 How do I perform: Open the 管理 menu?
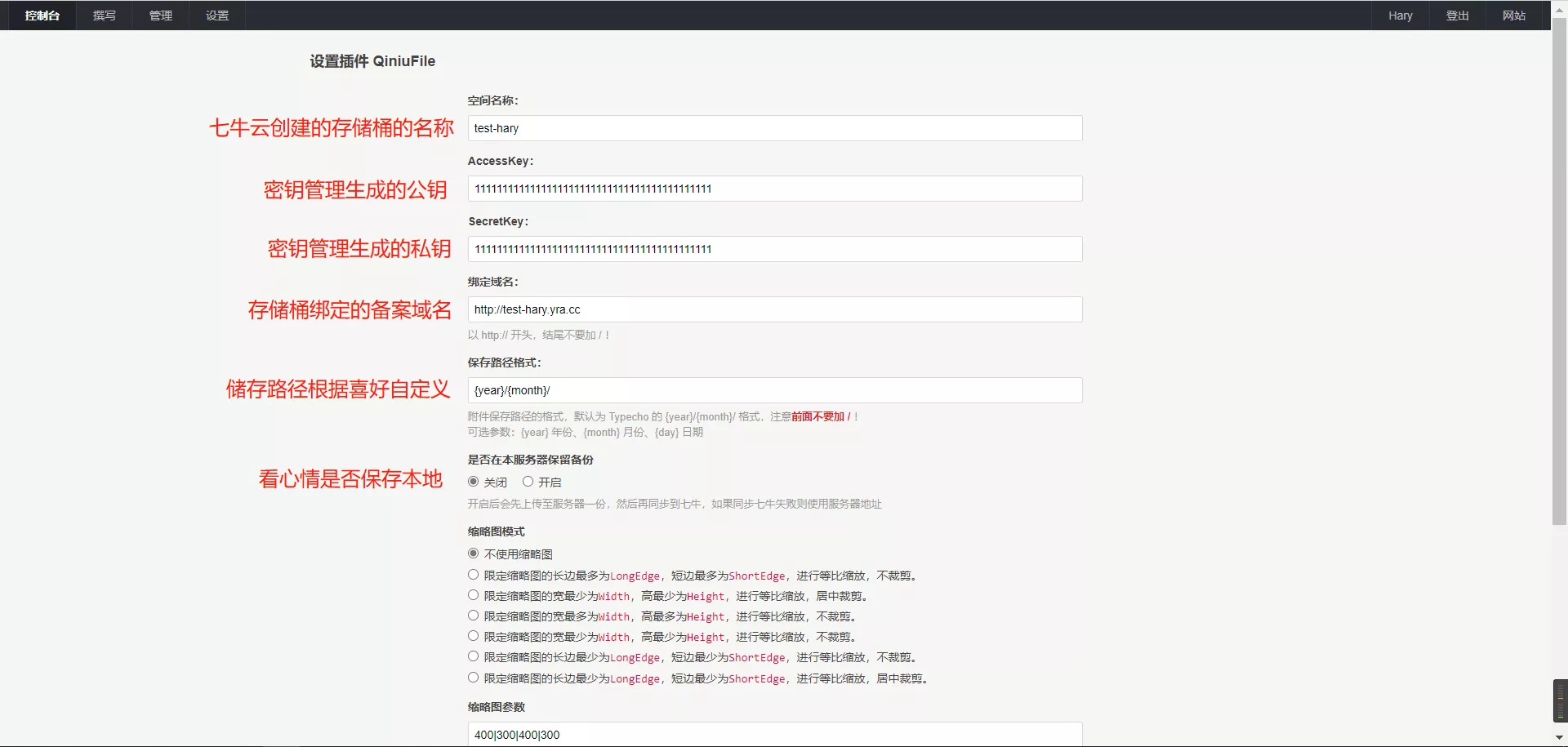click(161, 16)
